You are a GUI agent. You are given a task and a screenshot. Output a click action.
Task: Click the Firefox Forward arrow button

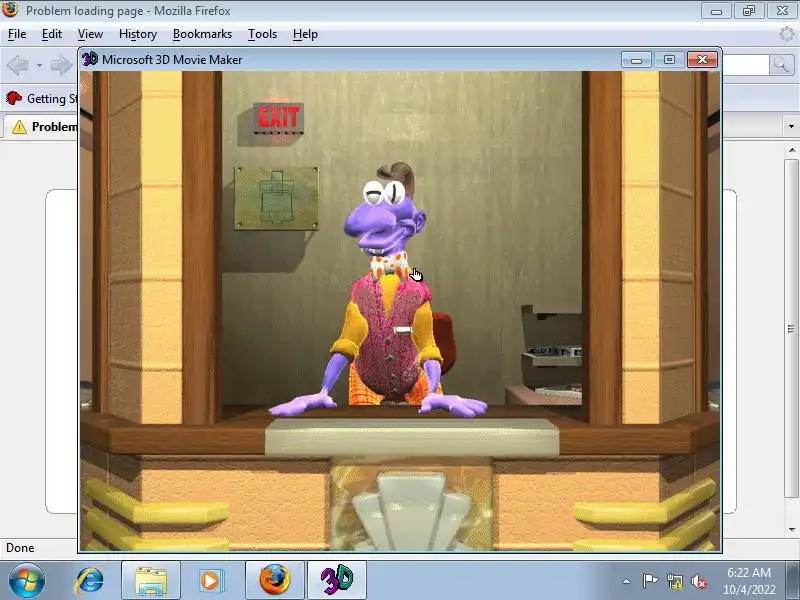click(62, 65)
